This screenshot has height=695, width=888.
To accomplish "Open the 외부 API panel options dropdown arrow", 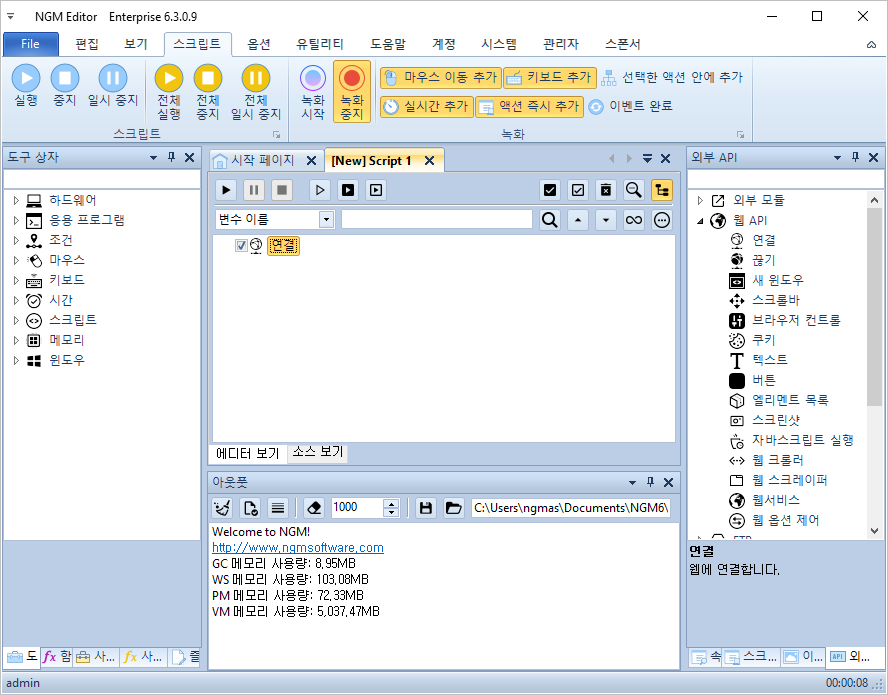I will pos(837,157).
